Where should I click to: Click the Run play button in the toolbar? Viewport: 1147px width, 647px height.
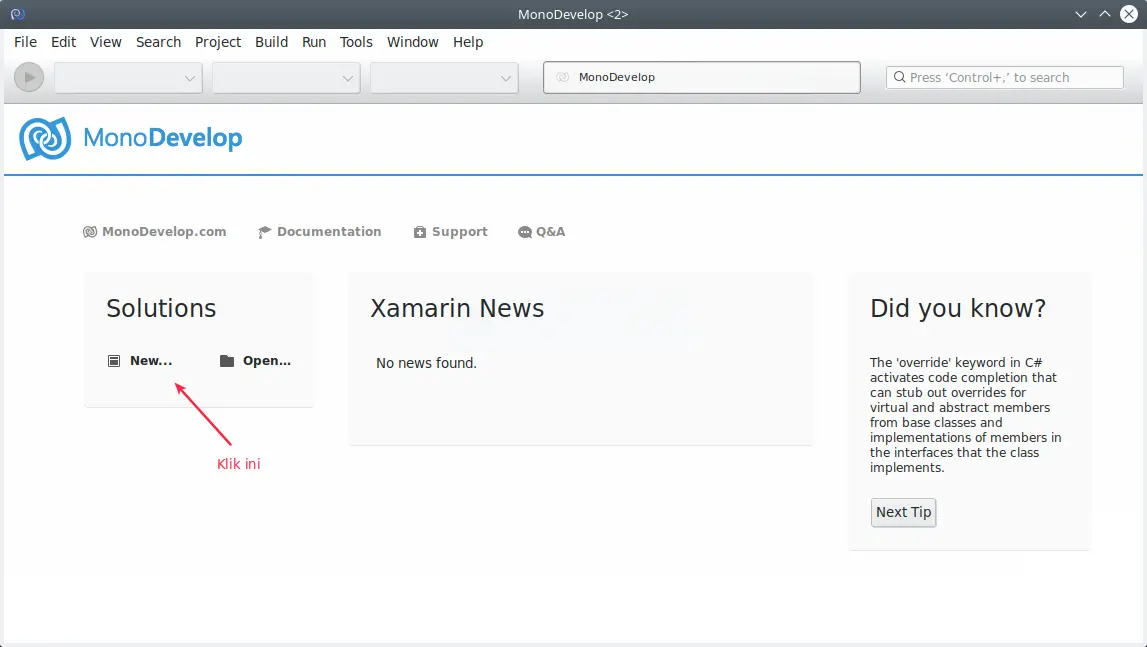click(x=28, y=77)
